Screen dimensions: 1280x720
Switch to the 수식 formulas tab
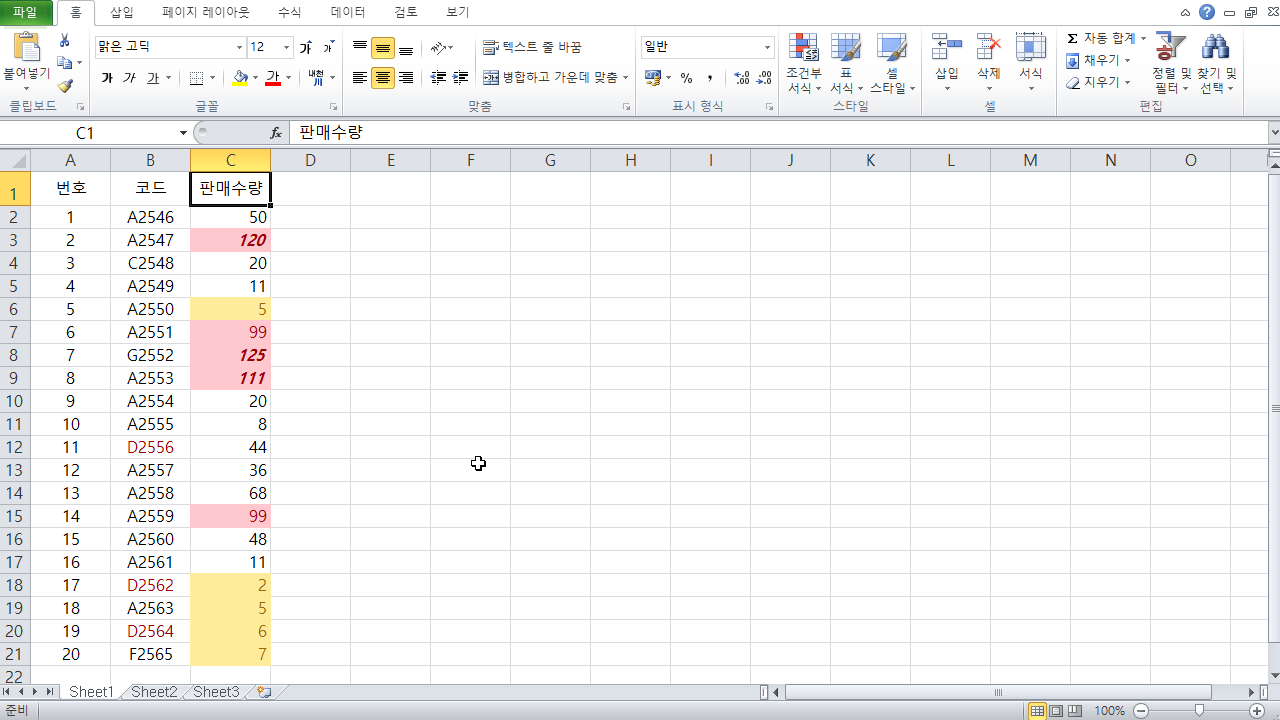point(289,12)
